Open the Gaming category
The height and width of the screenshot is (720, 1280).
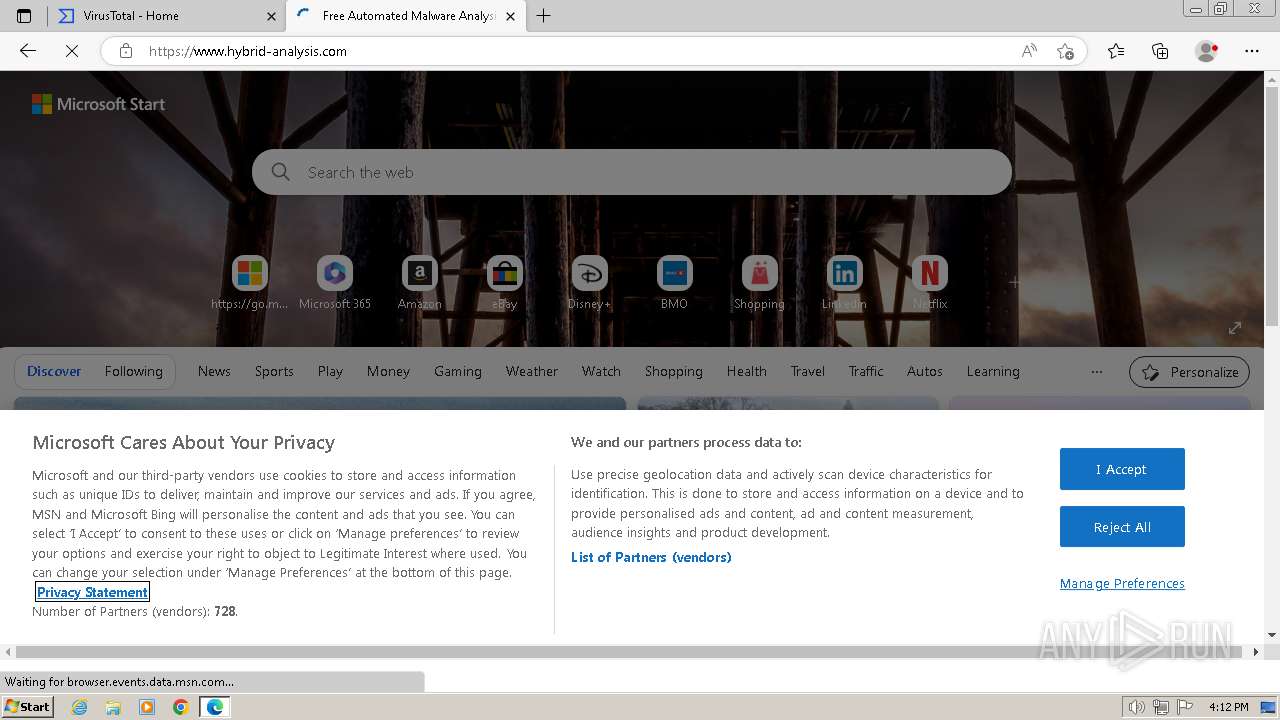(x=458, y=371)
